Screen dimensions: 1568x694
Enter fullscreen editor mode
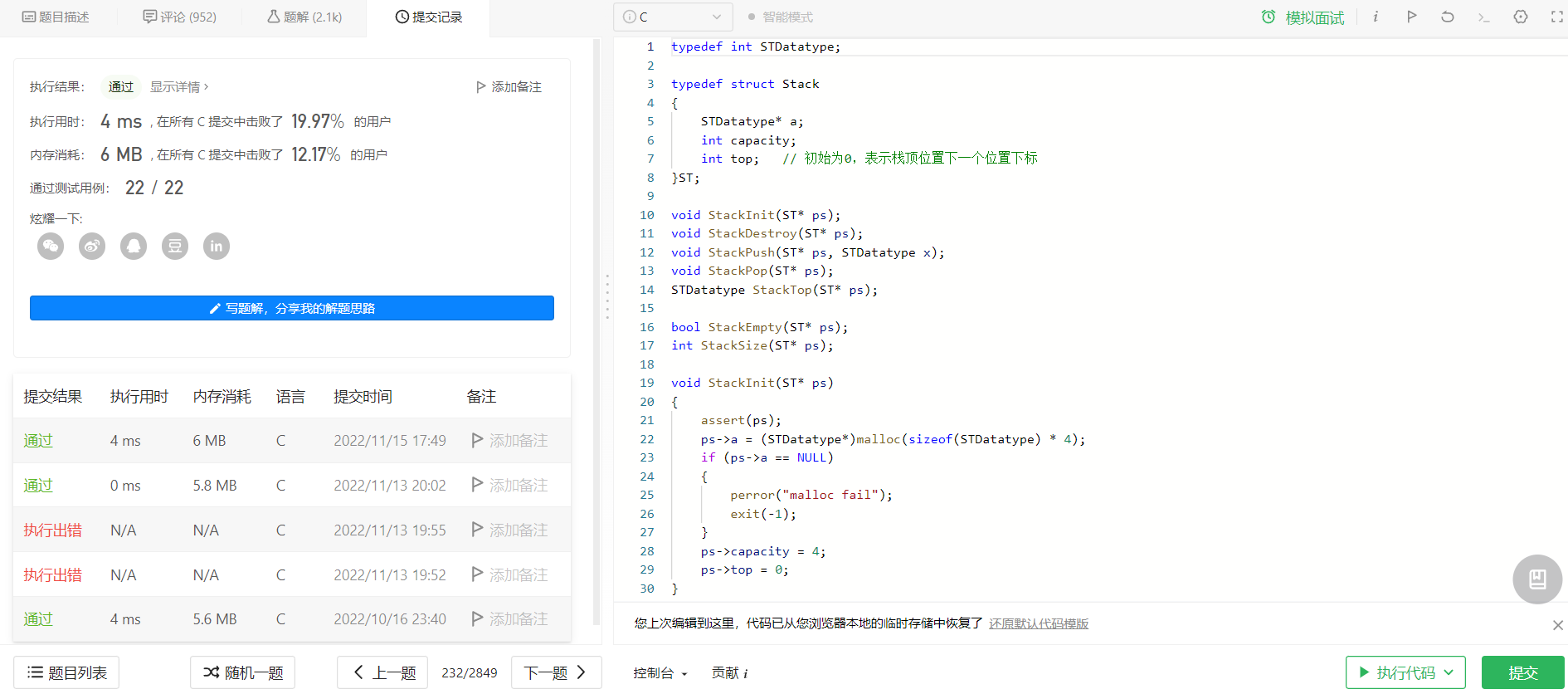click(x=1556, y=17)
